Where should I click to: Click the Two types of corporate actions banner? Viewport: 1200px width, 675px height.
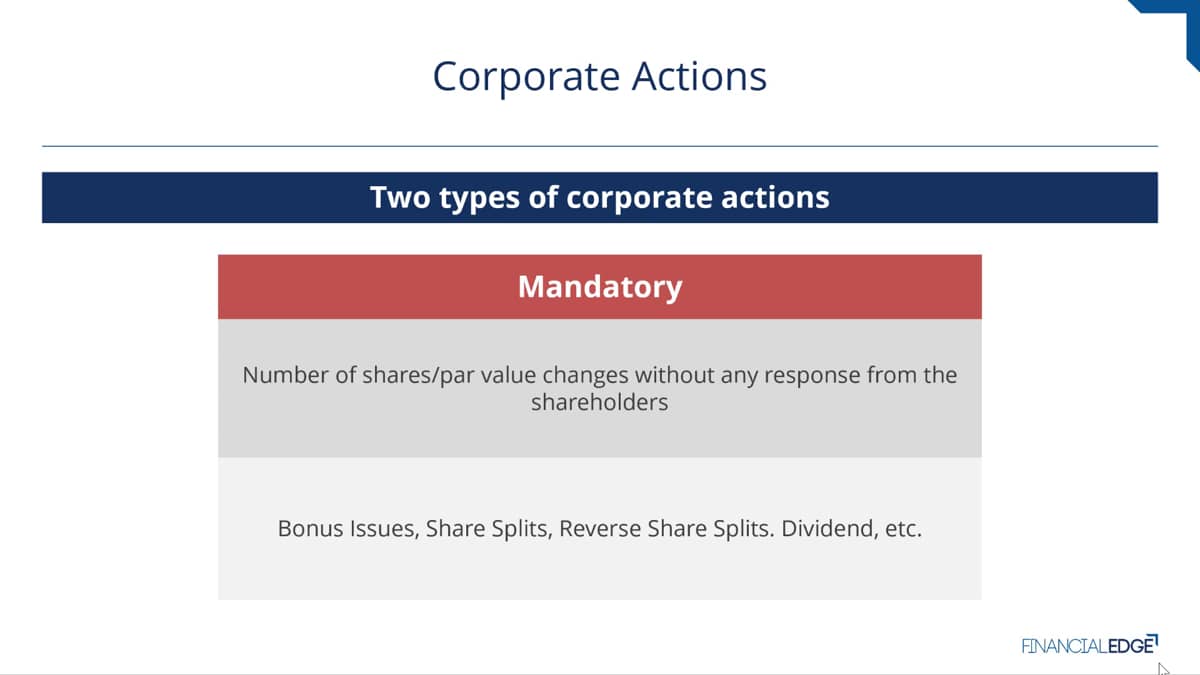(600, 197)
